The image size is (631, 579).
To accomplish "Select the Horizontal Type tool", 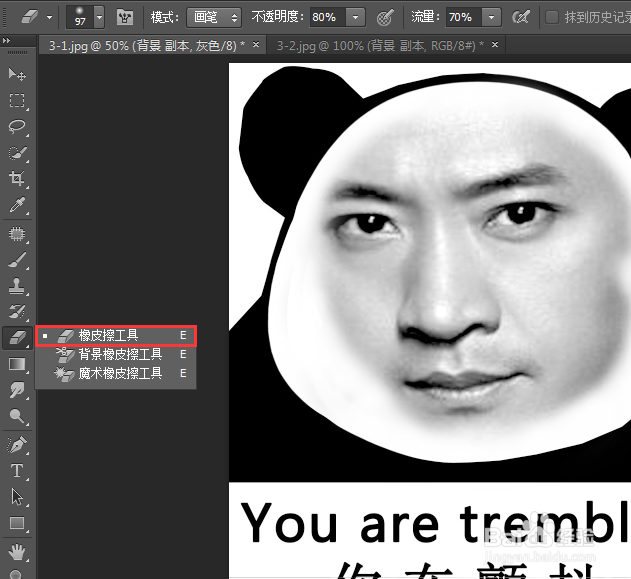I will (17, 470).
